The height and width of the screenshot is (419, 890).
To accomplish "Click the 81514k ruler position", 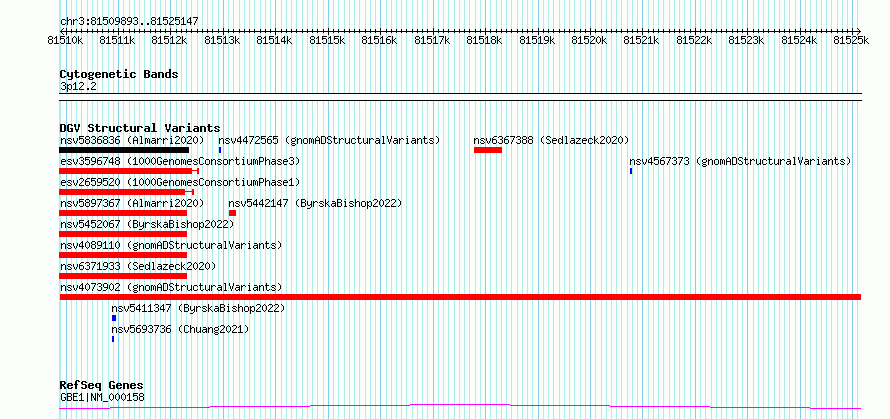I will 275,40.
